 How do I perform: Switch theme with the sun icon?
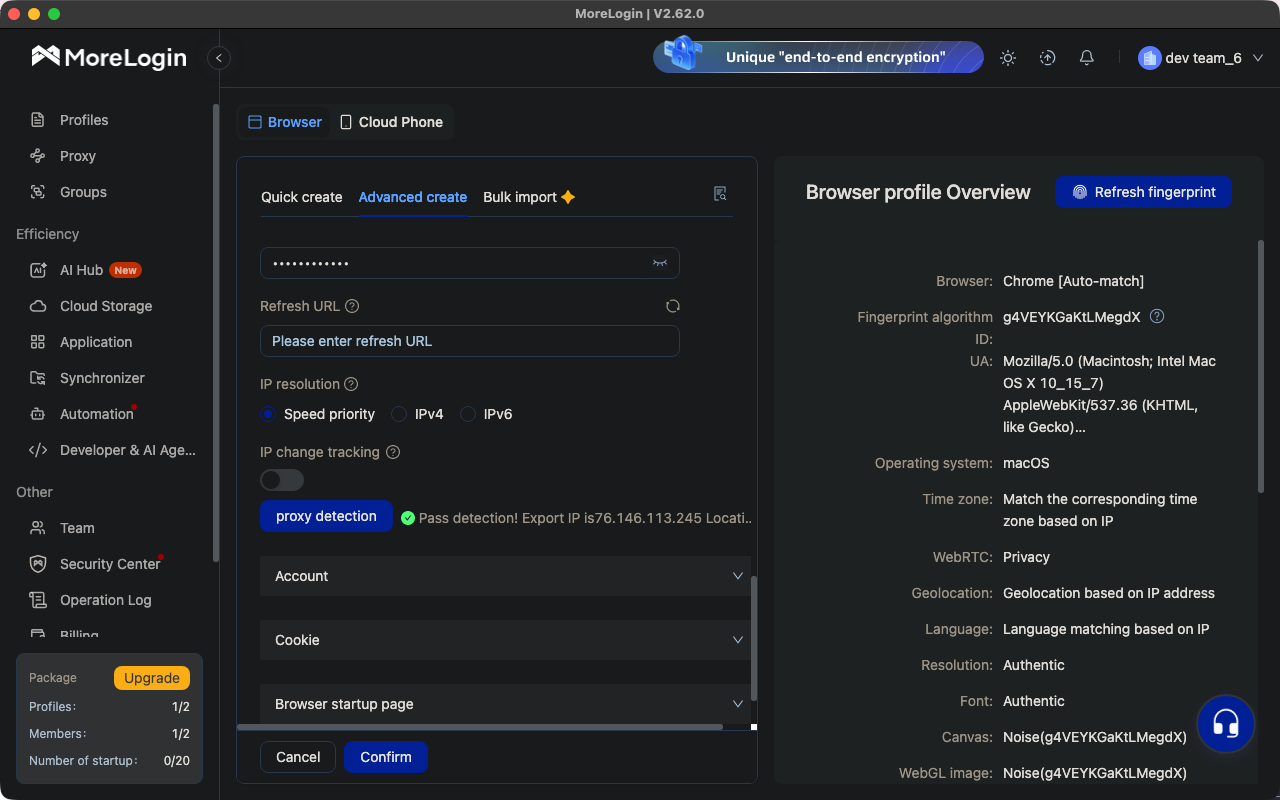[x=1008, y=58]
